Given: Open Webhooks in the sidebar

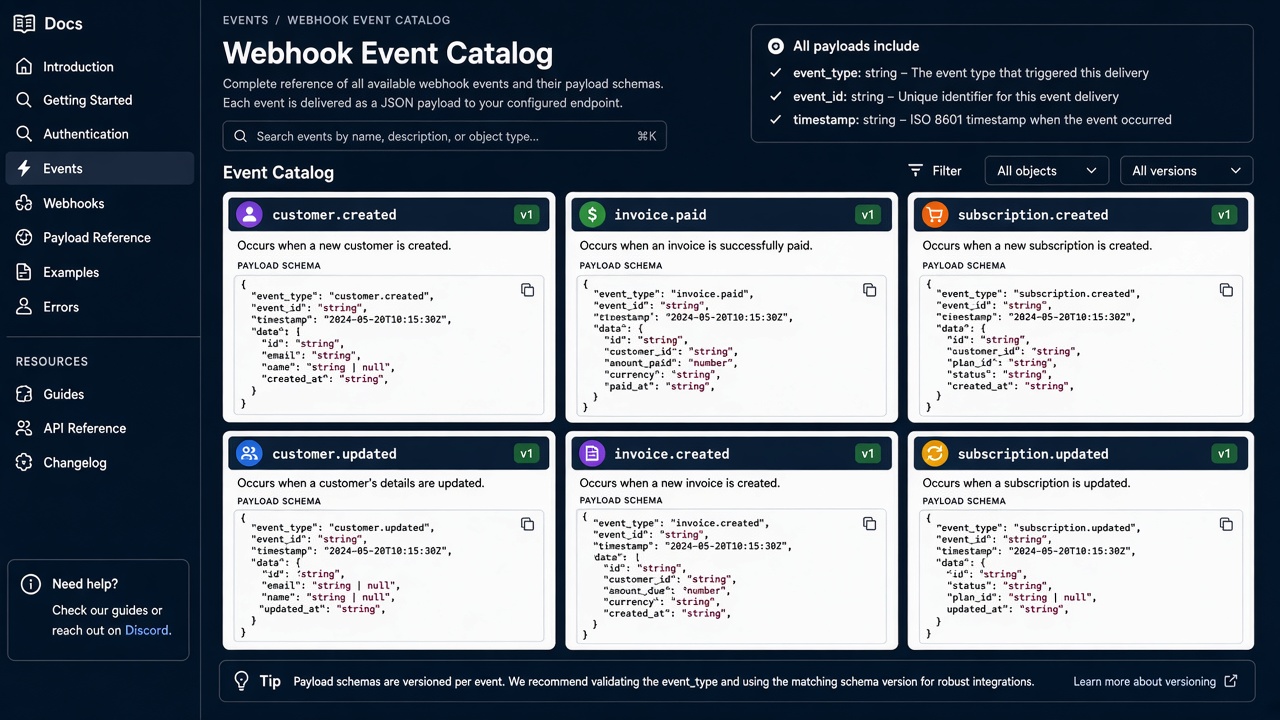Looking at the screenshot, I should coord(99,203).
